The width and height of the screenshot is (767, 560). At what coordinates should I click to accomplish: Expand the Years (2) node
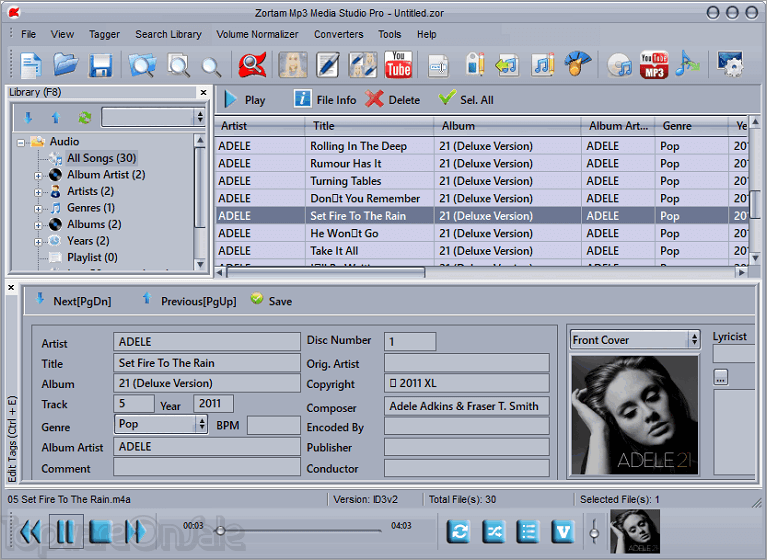point(38,242)
